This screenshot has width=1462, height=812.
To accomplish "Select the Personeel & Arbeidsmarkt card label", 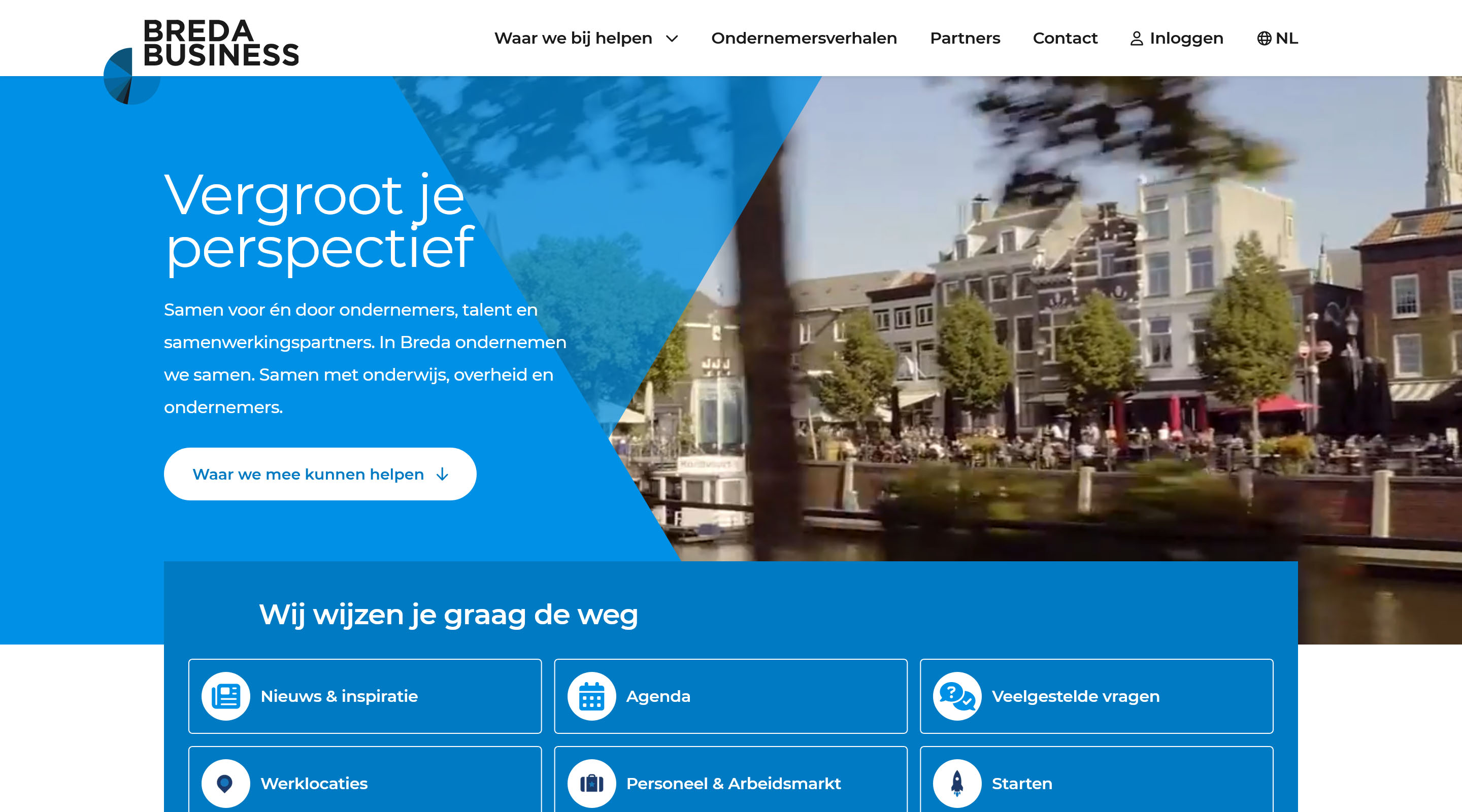I will click(x=733, y=784).
